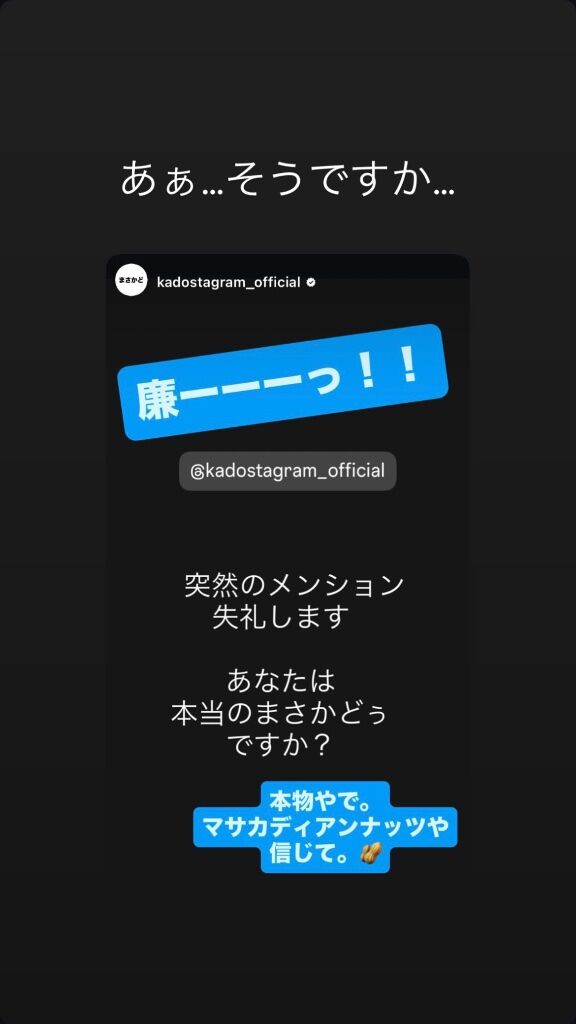Tap the ですか？ question text
Screen dimensions: 576x1024
281,745
